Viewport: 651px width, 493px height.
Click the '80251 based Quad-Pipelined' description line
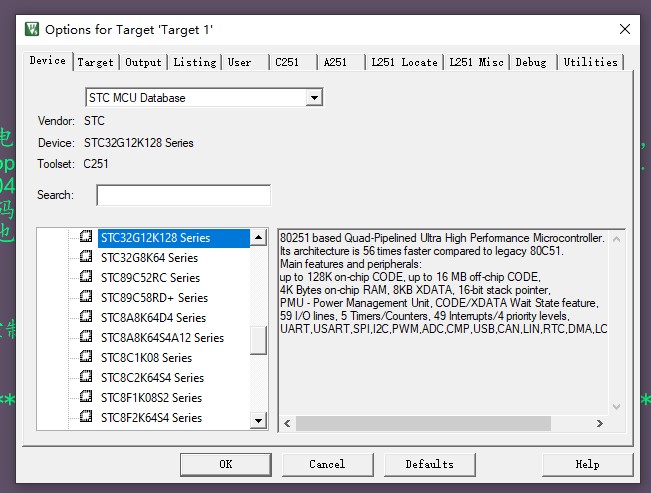(x=442, y=238)
